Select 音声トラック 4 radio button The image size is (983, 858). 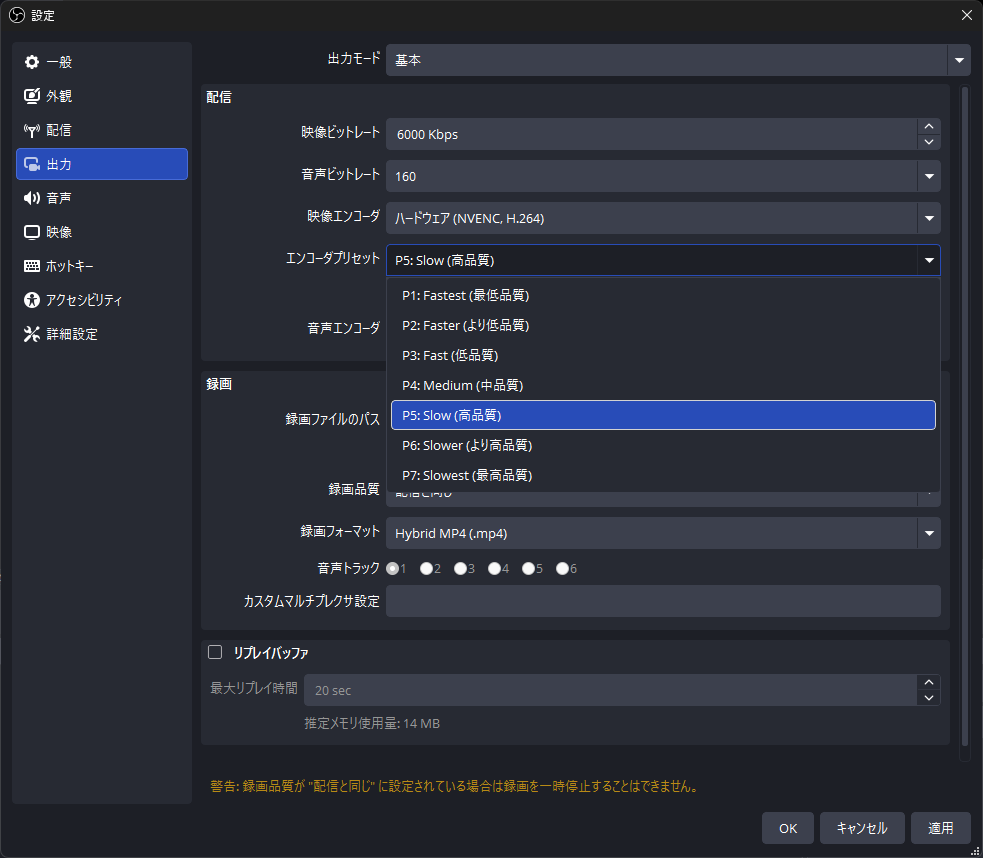pos(495,568)
